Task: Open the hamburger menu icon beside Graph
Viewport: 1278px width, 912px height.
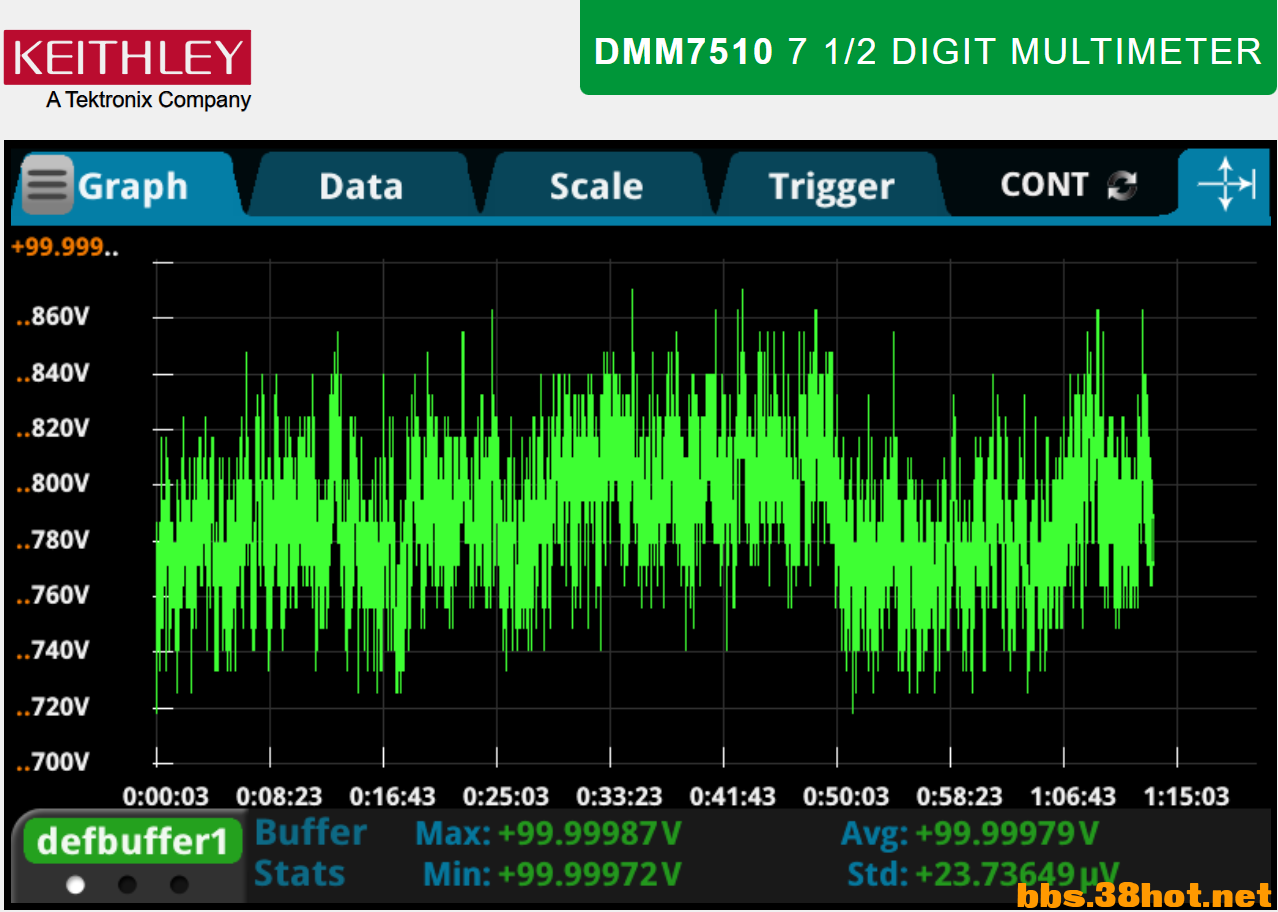Action: (47, 185)
